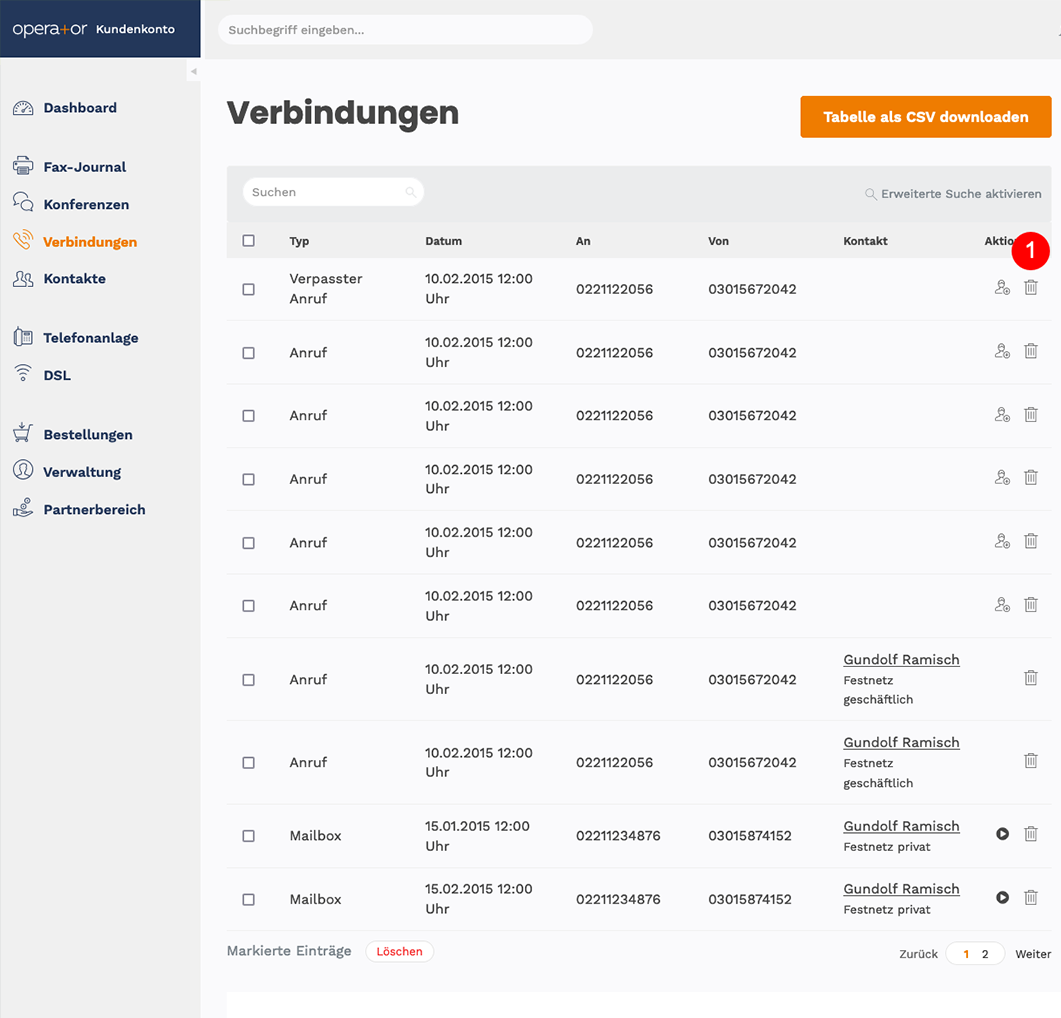Check the sixth table row checkbox
Image resolution: width=1061 pixels, height=1018 pixels.
(x=248, y=606)
